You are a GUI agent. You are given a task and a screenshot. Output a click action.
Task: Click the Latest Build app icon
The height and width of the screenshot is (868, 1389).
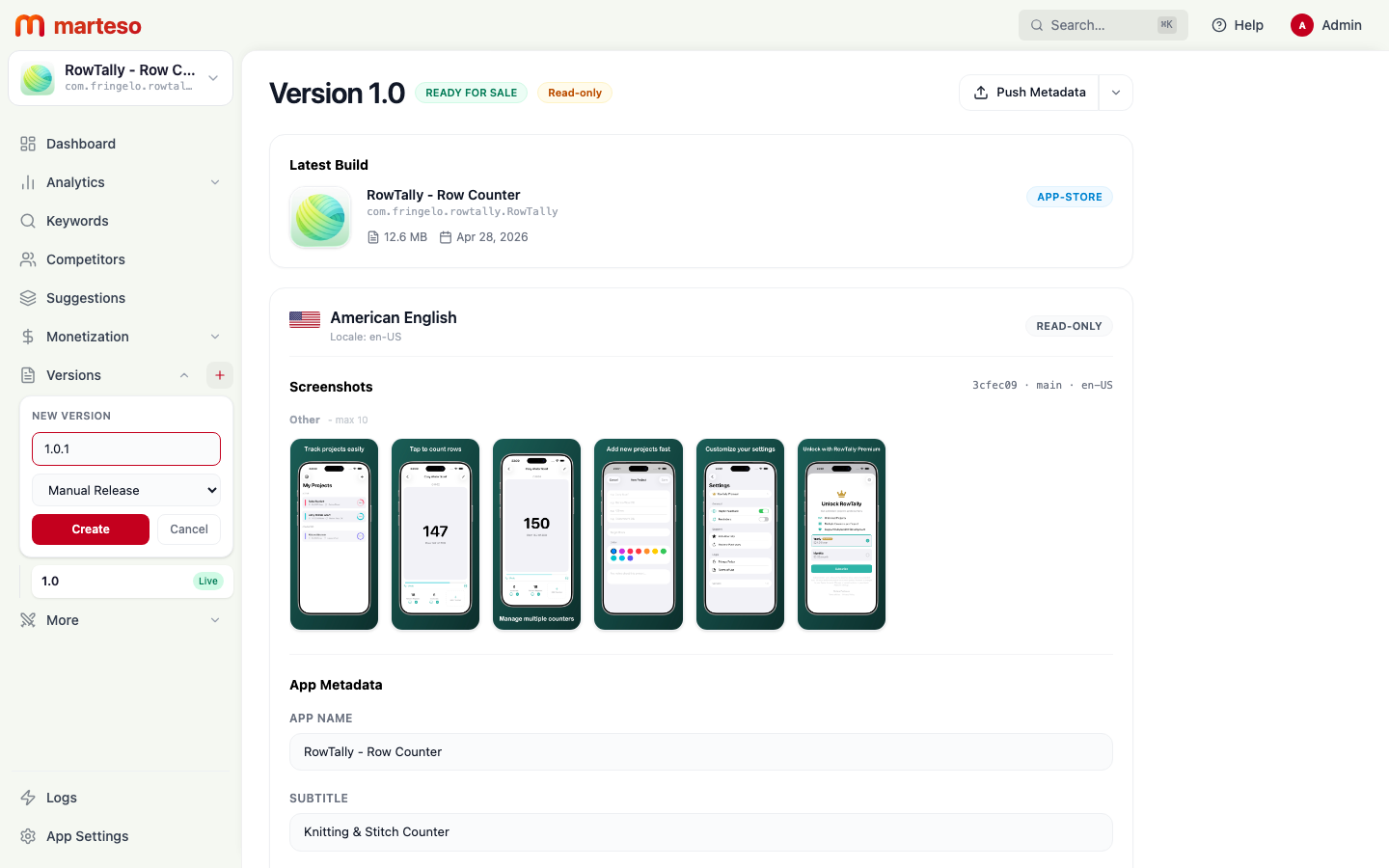point(320,217)
